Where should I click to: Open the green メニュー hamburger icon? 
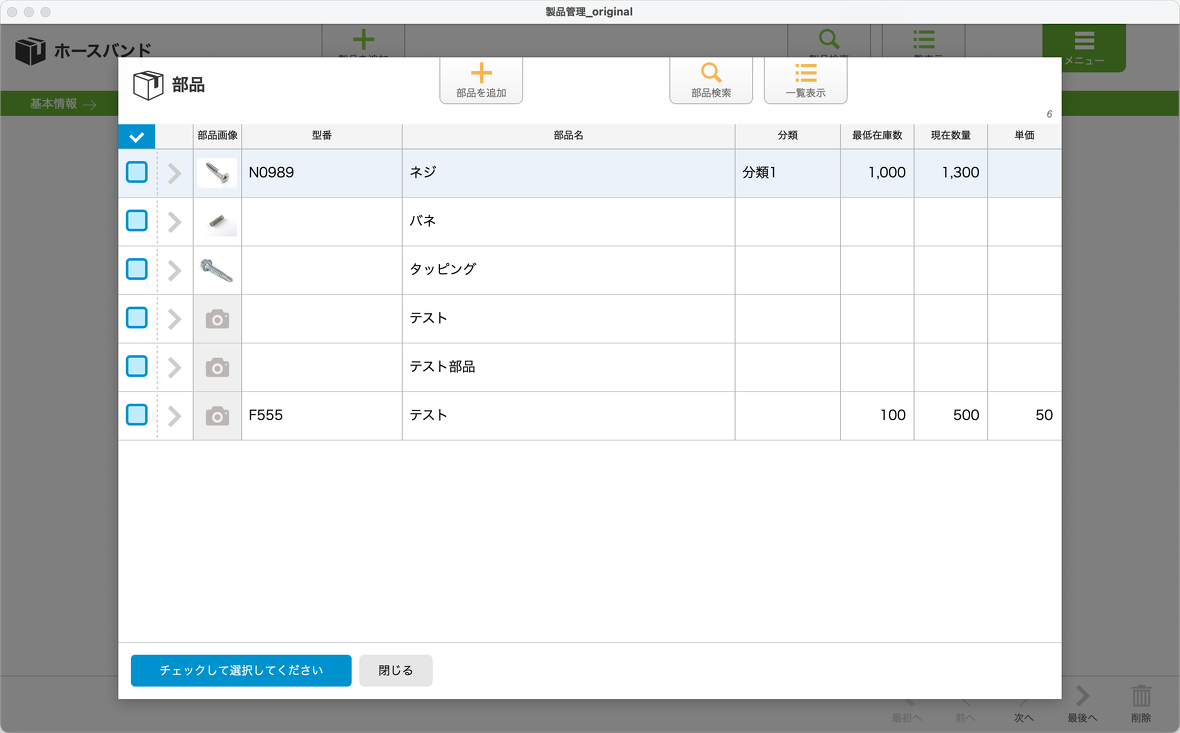click(x=1083, y=41)
